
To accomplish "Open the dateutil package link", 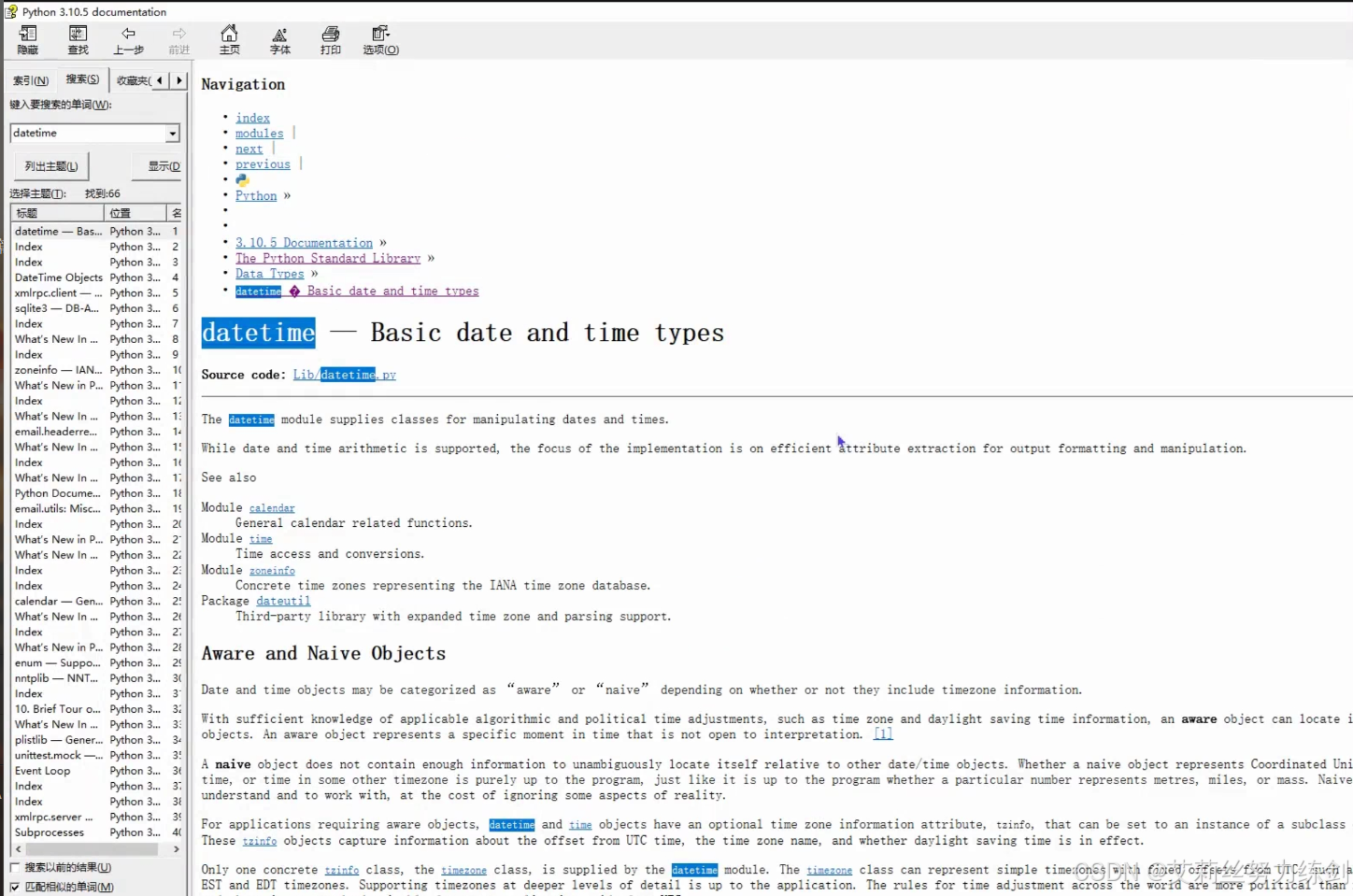I will (283, 602).
